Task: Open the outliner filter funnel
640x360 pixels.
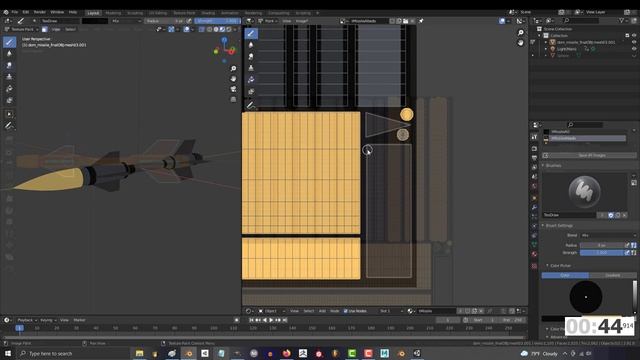Action: pyautogui.click(x=622, y=20)
